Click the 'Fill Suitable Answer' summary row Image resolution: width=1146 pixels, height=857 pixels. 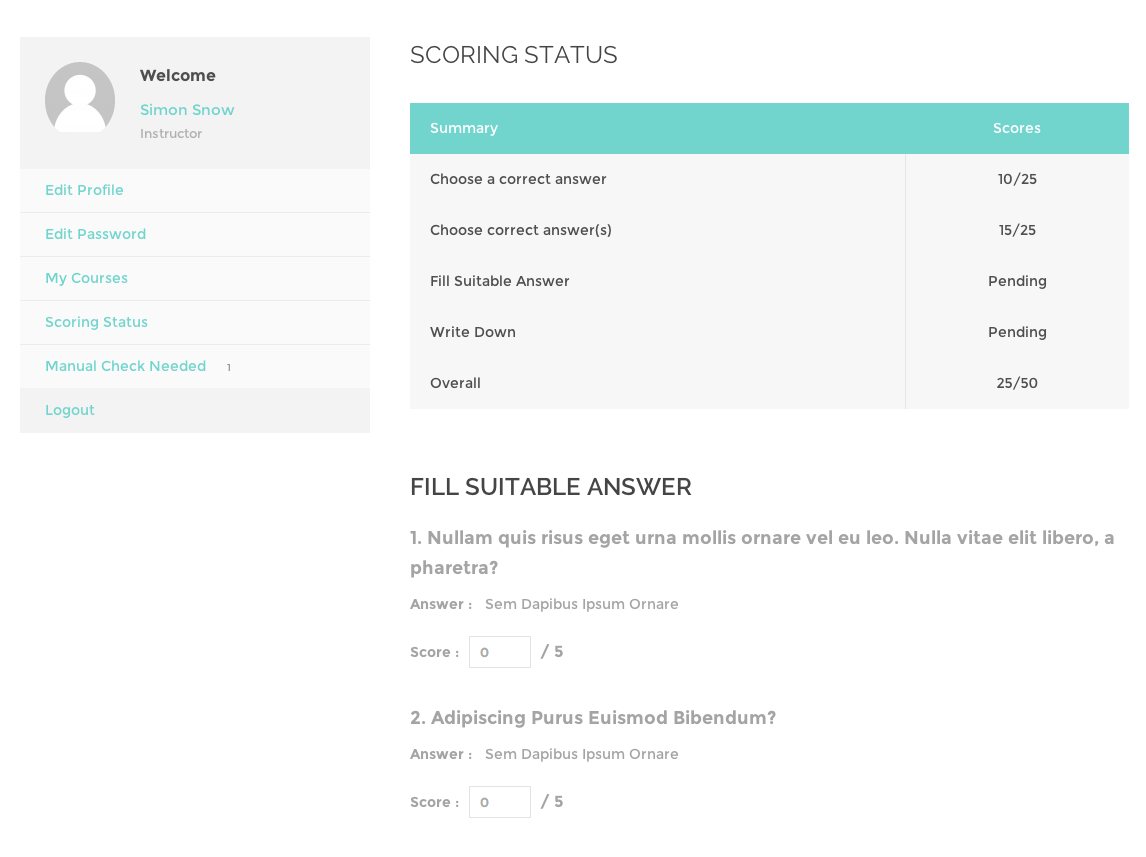point(500,281)
